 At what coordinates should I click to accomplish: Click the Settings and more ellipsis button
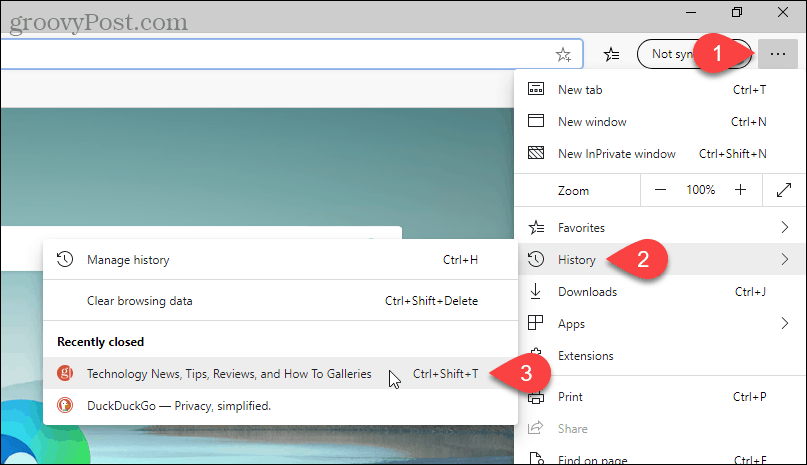pos(777,54)
